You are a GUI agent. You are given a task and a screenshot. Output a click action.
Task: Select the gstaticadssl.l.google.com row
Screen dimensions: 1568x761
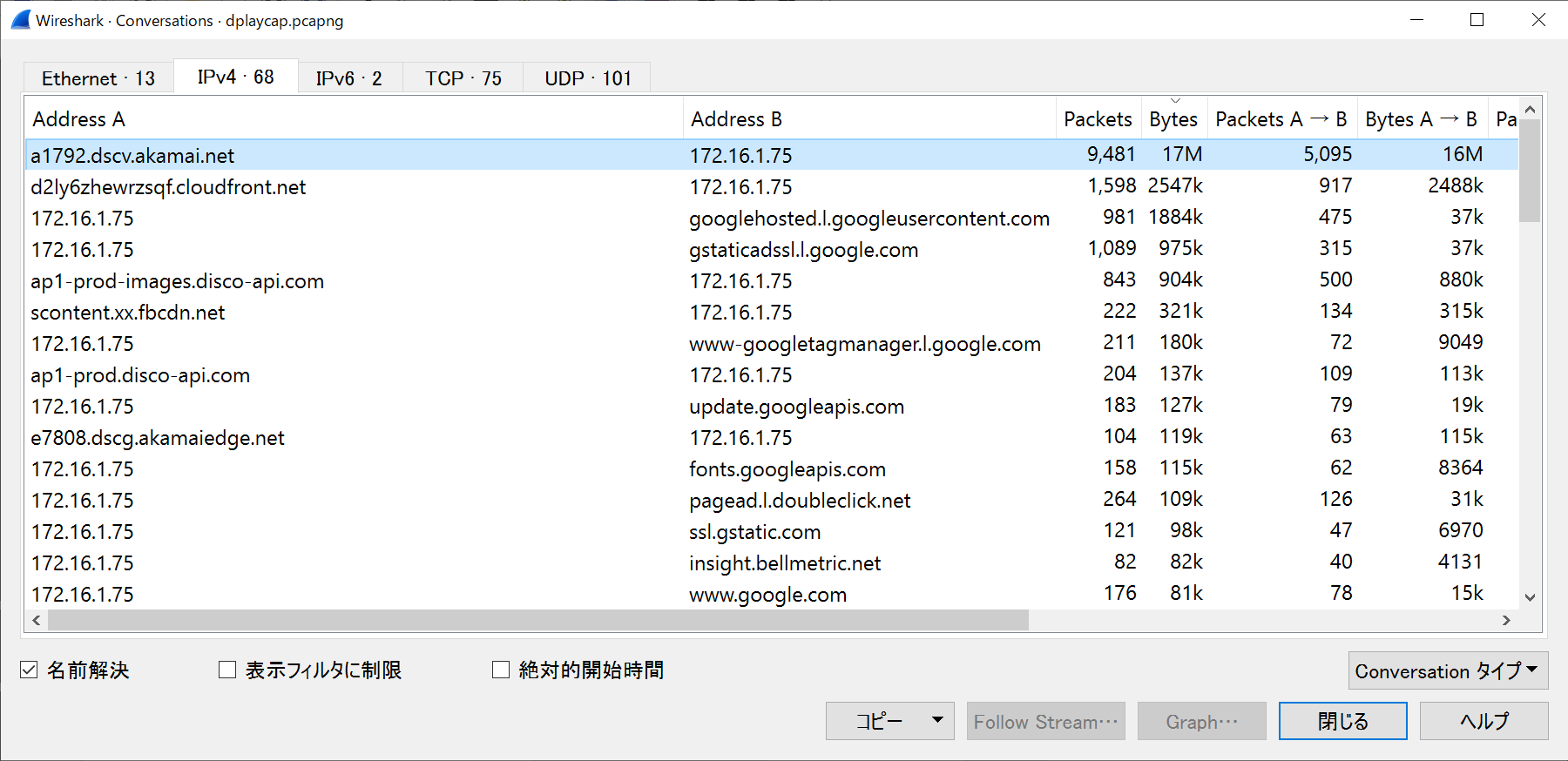coord(772,249)
